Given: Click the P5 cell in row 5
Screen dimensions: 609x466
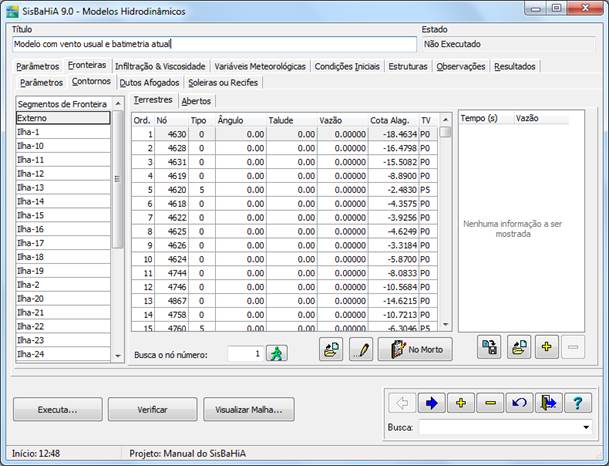Looking at the screenshot, I should (428, 190).
